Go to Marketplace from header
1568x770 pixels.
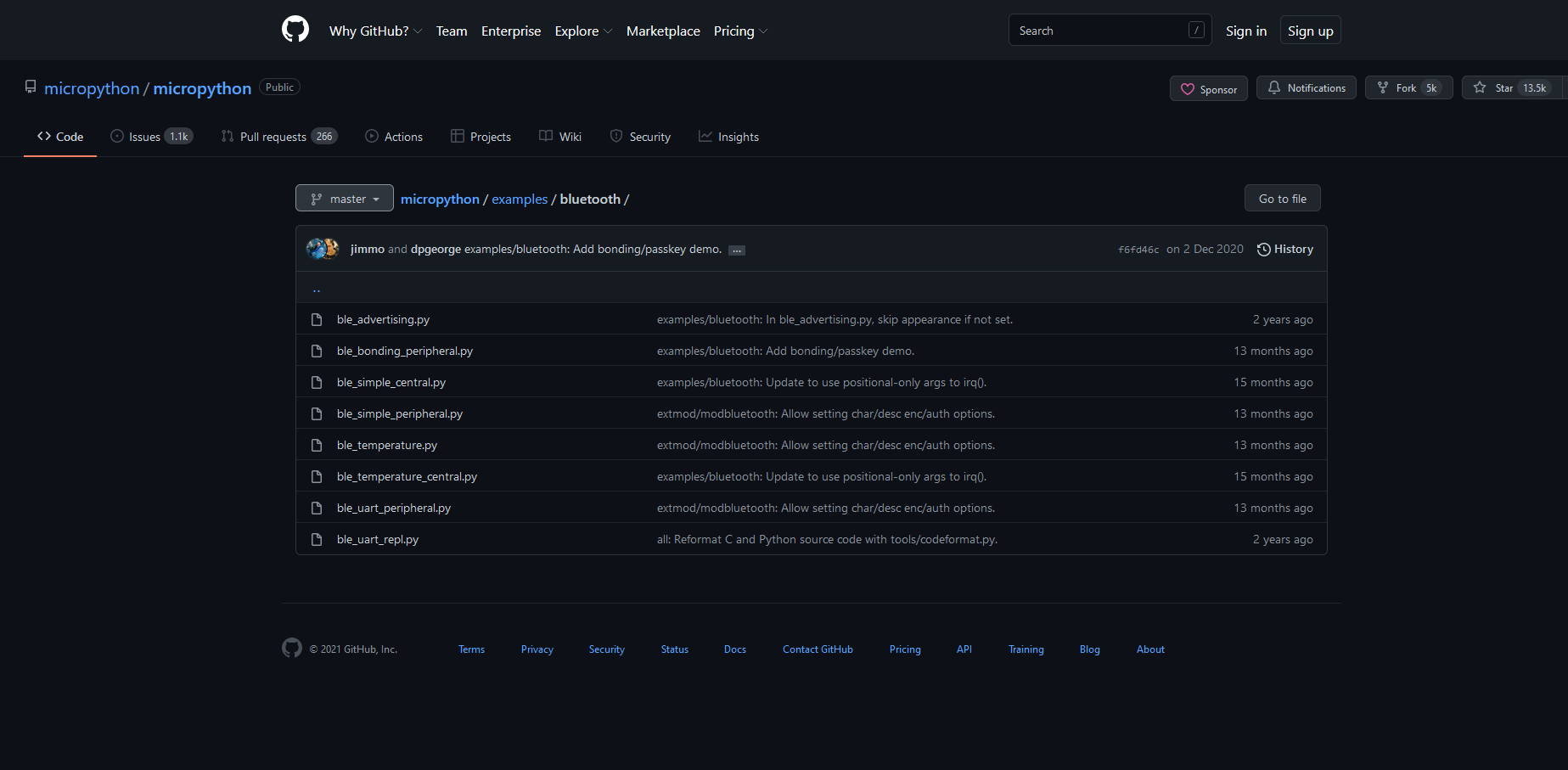663,31
